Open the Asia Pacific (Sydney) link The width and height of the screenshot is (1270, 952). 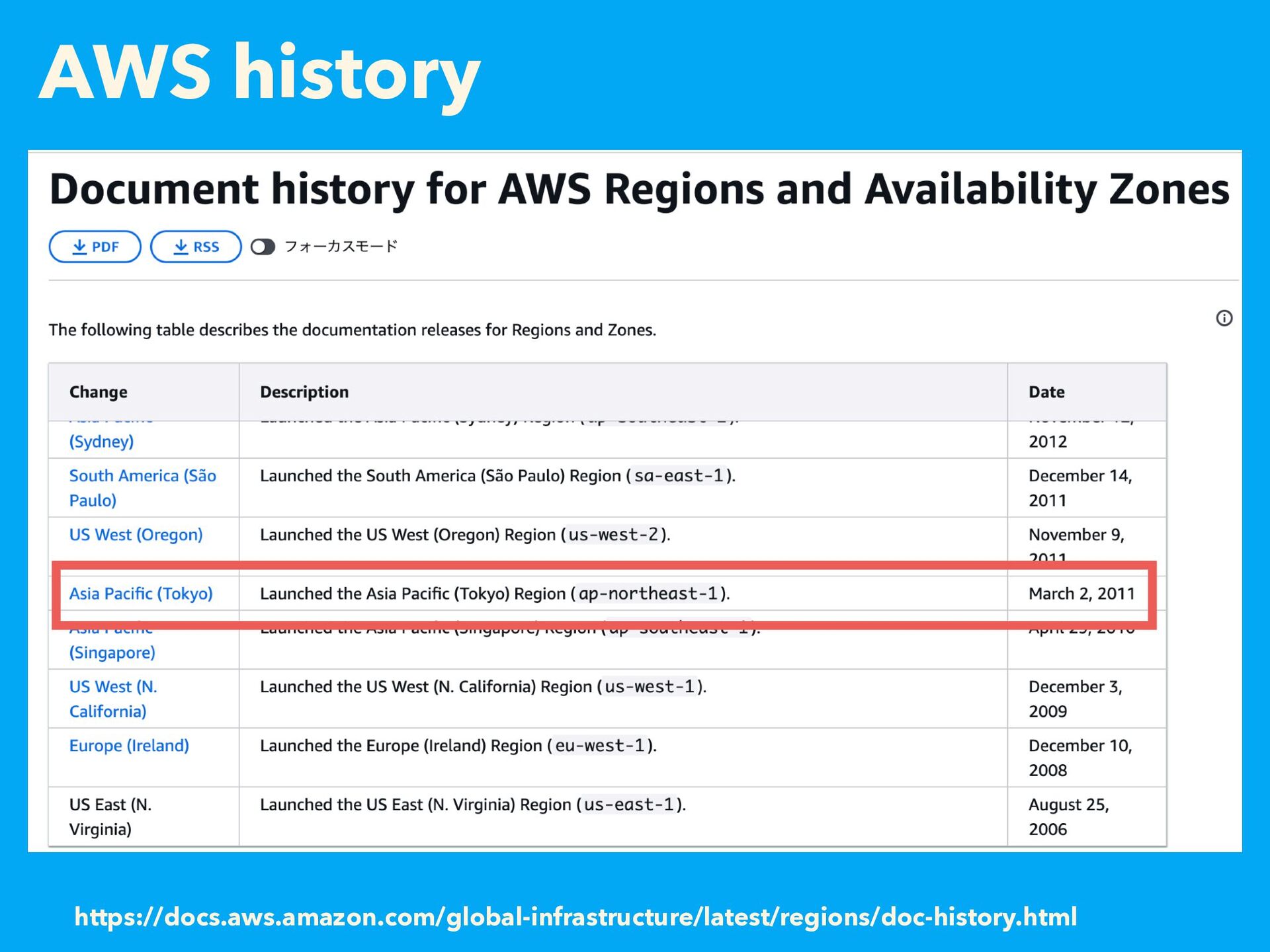(101, 442)
